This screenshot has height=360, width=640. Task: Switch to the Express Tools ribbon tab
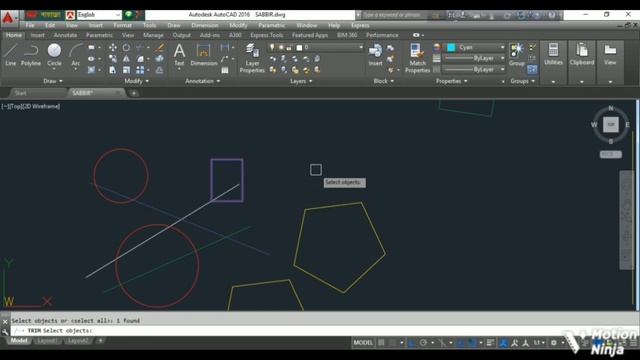pyautogui.click(x=267, y=35)
